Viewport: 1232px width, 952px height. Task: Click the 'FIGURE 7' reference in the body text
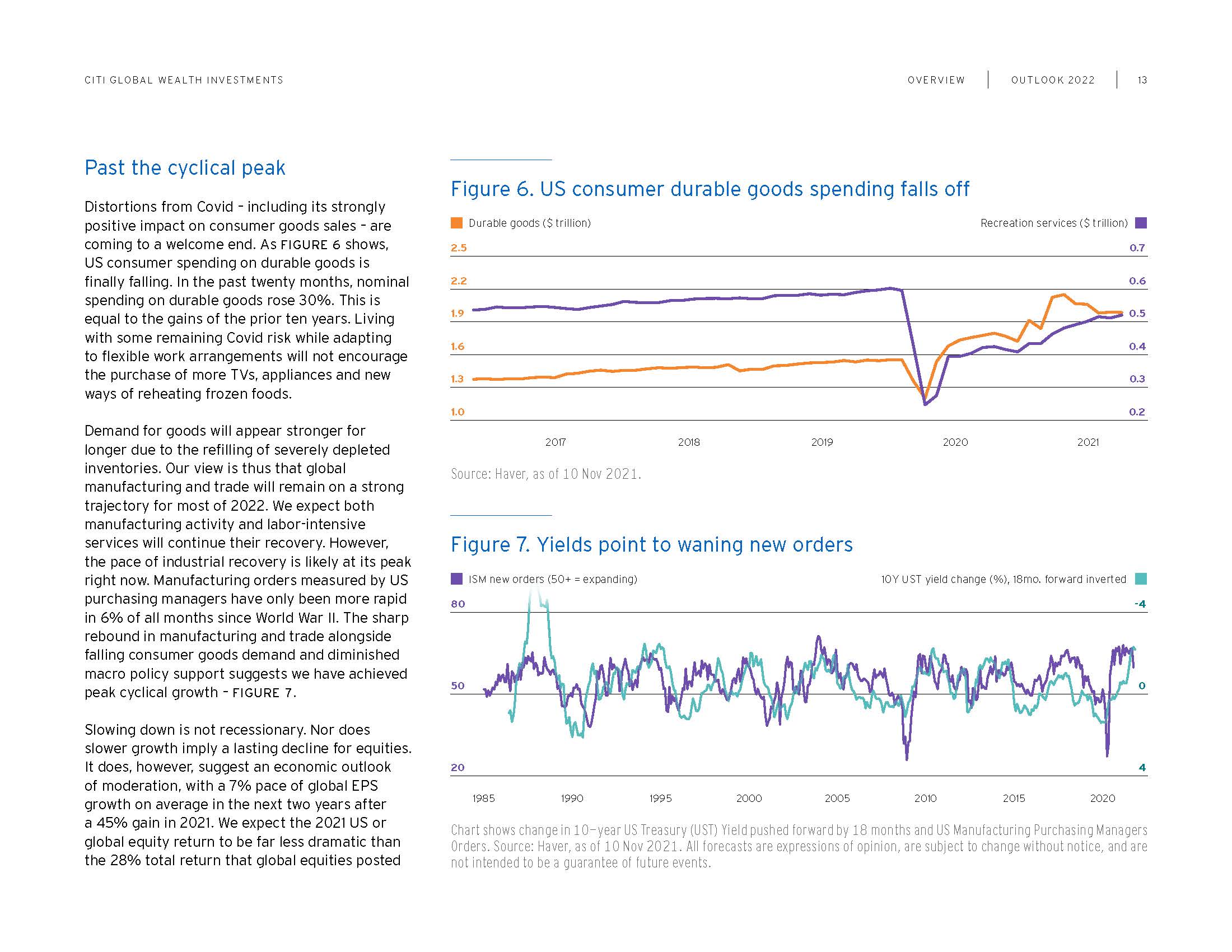[x=263, y=693]
